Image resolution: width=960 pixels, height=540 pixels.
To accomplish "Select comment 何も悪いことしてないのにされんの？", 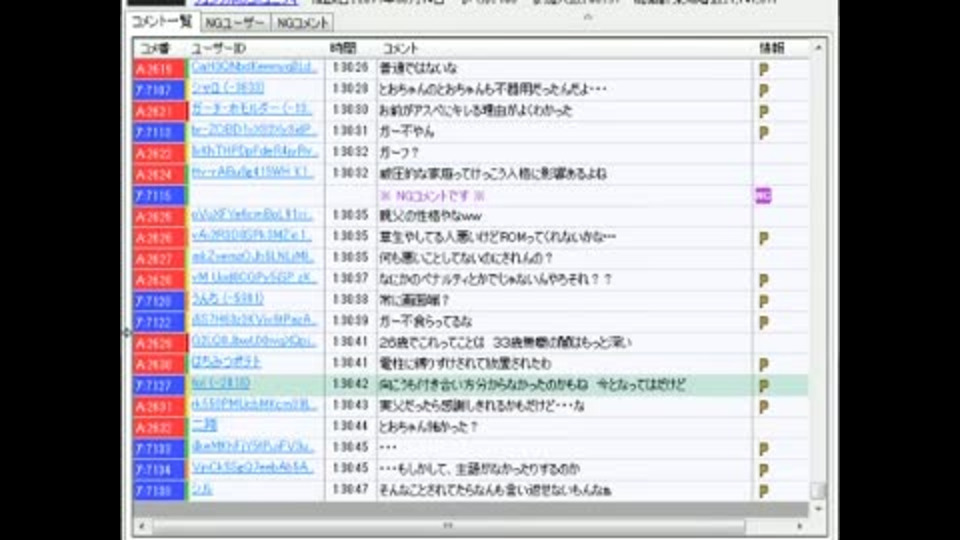I will [x=467, y=258].
